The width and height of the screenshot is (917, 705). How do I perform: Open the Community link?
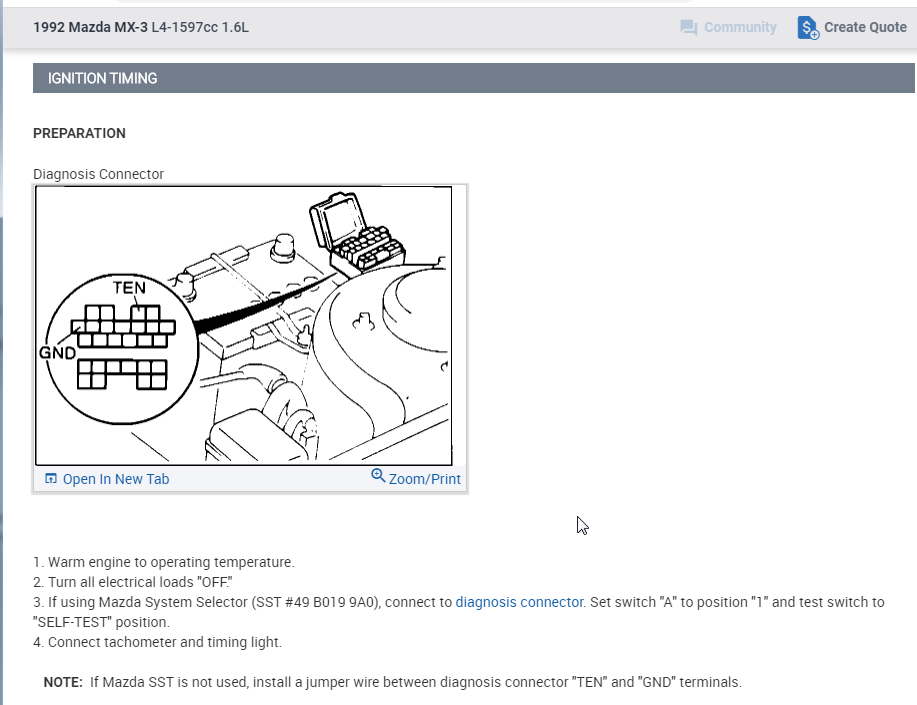click(x=740, y=27)
